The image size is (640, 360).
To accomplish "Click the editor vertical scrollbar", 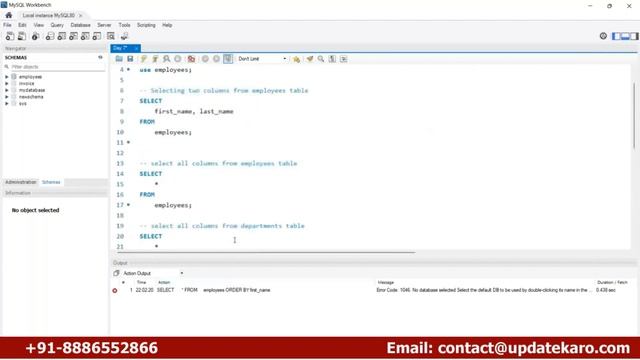I will click(634, 116).
